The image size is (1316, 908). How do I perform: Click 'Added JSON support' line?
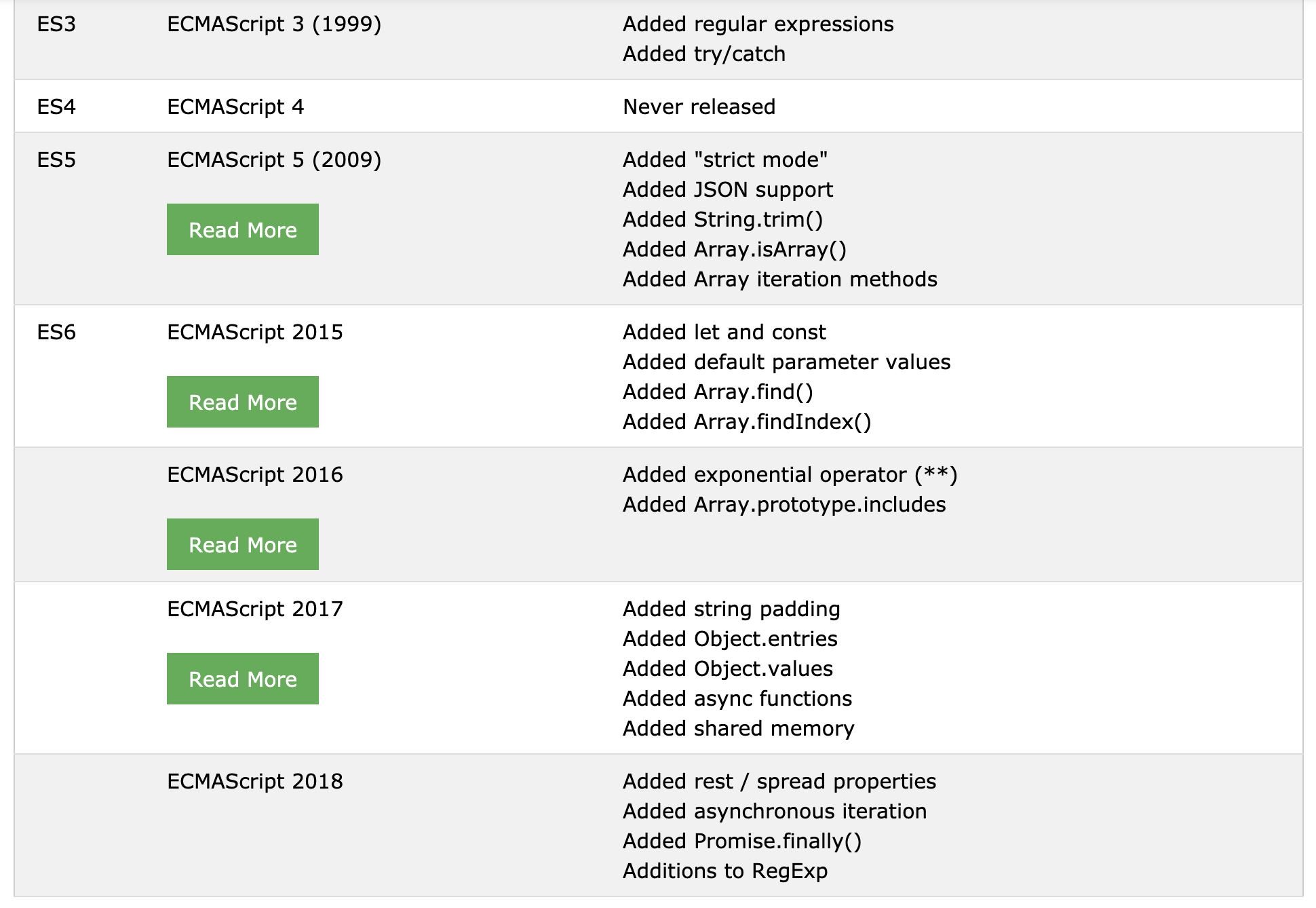(x=727, y=190)
